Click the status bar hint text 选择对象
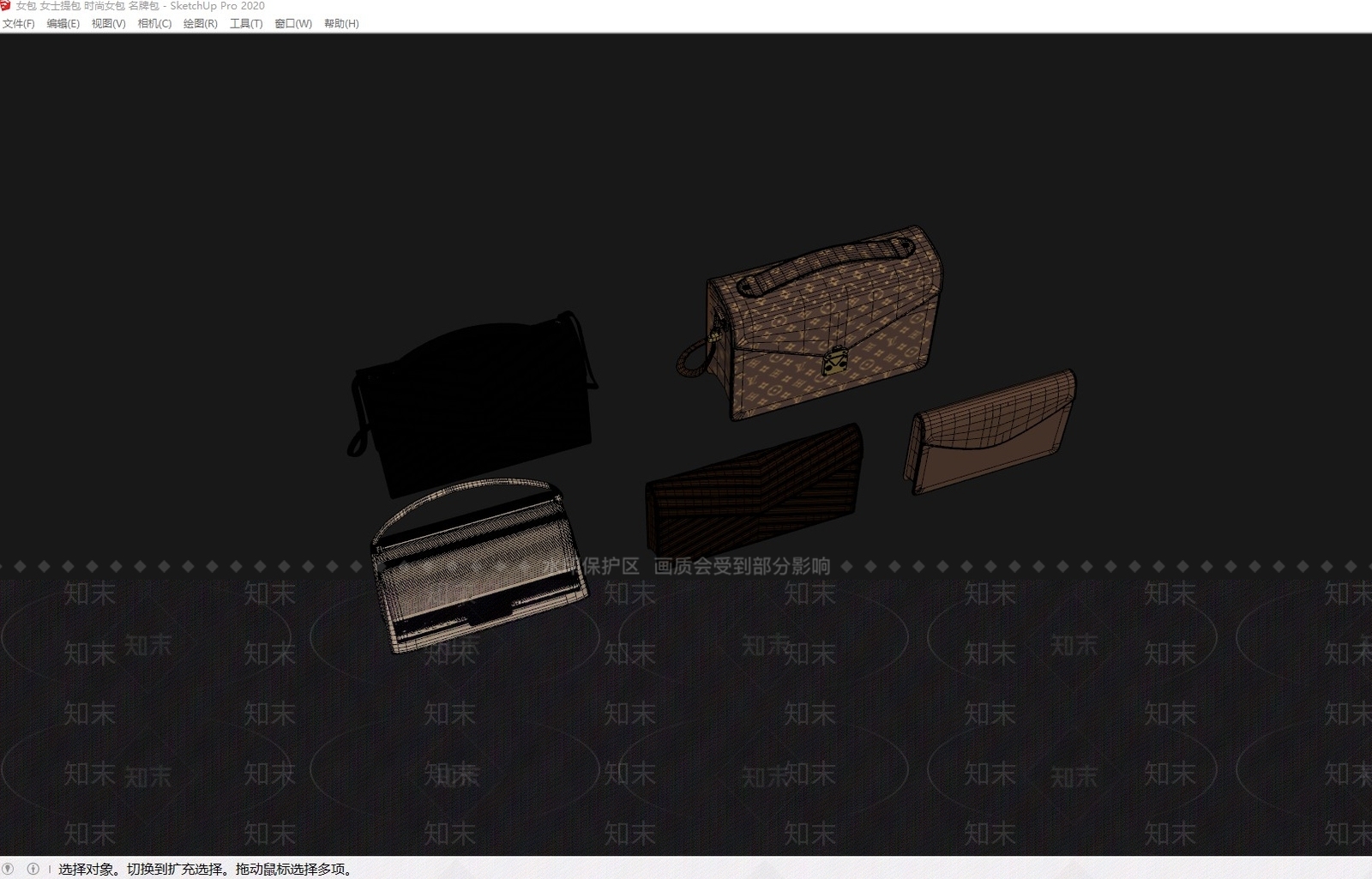 [87, 869]
